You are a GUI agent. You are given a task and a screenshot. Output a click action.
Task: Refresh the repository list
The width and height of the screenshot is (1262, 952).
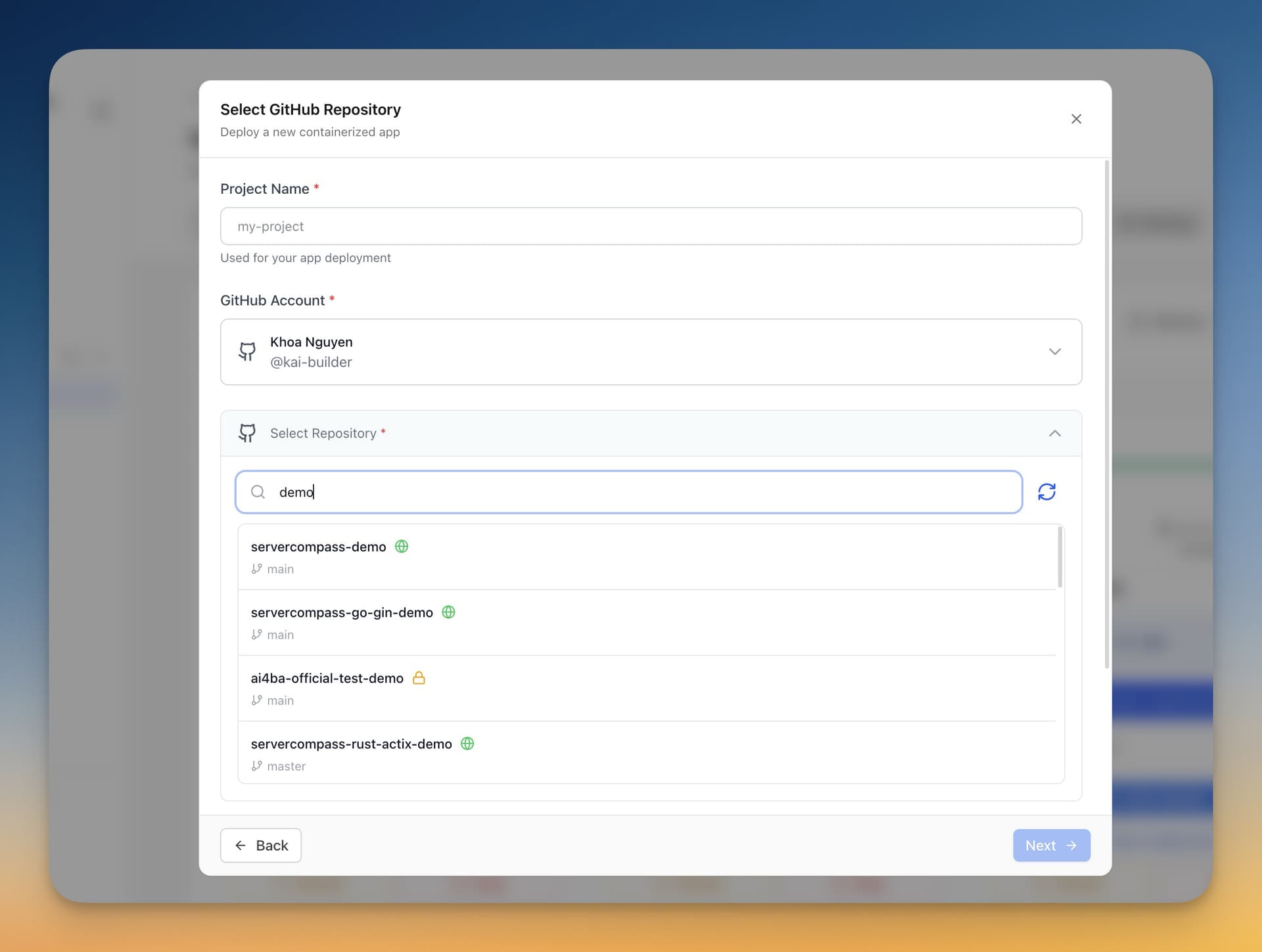coord(1046,491)
